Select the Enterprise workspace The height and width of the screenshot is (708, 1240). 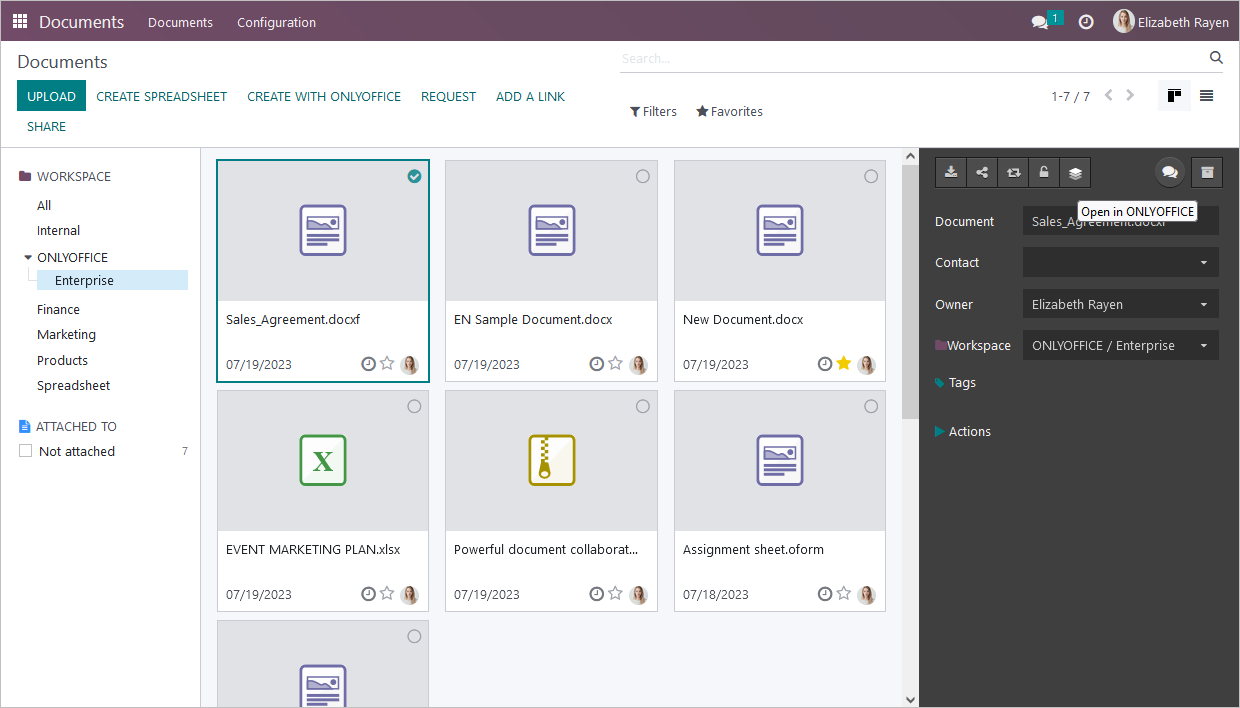coord(112,280)
